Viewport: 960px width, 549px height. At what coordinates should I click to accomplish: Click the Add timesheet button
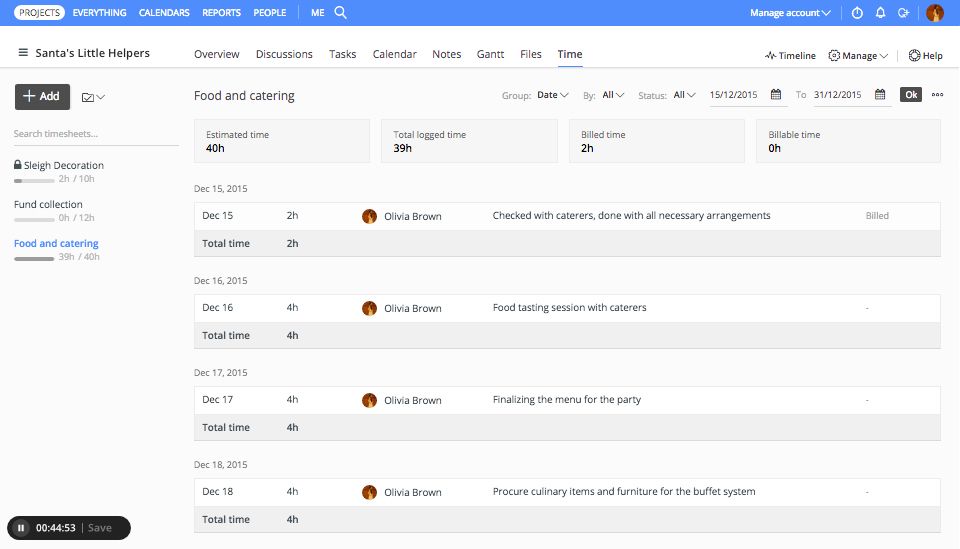[42, 96]
